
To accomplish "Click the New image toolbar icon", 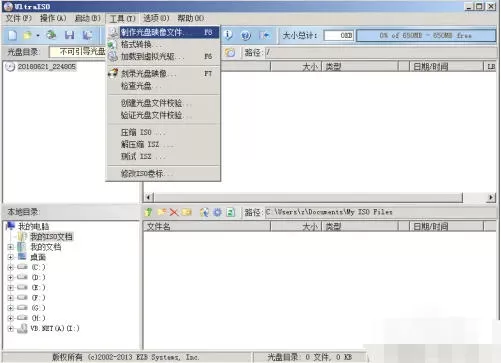I will click(12, 35).
